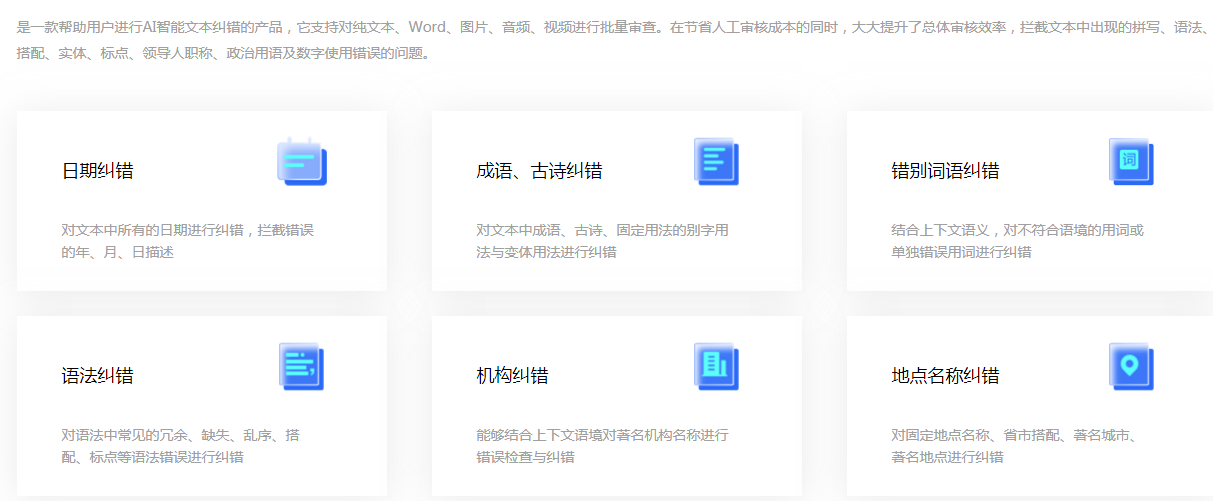Click the 地点名称纠错 description about 省市搭配
Image resolution: width=1213 pixels, height=501 pixels.
[x=1014, y=446]
